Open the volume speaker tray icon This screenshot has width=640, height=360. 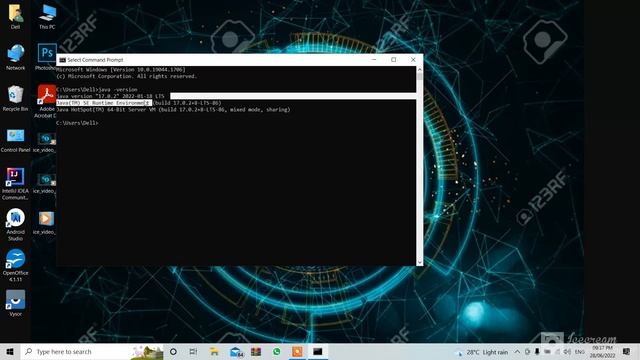tap(567, 351)
